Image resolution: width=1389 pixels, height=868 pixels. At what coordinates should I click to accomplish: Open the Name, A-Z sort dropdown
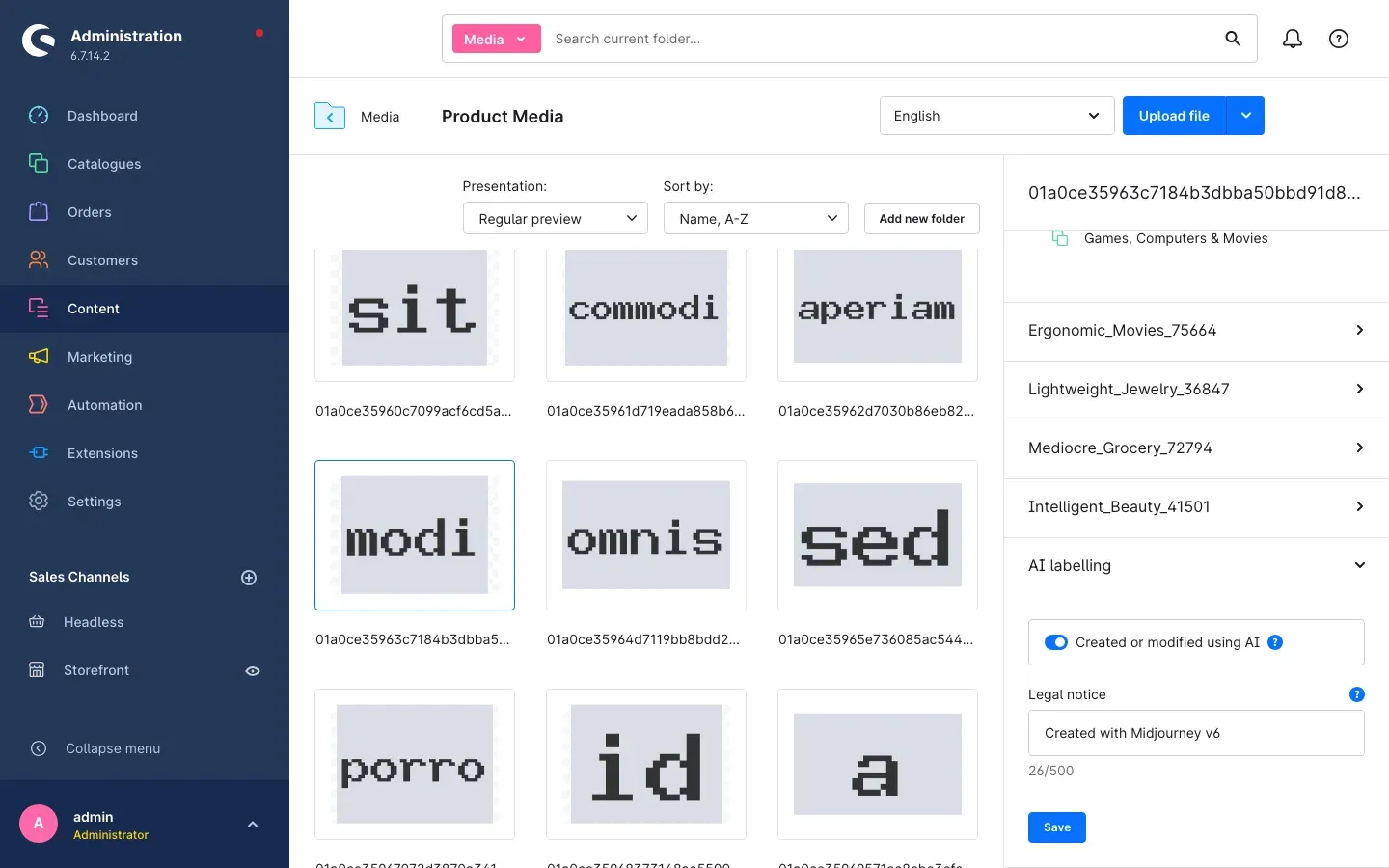click(x=756, y=219)
